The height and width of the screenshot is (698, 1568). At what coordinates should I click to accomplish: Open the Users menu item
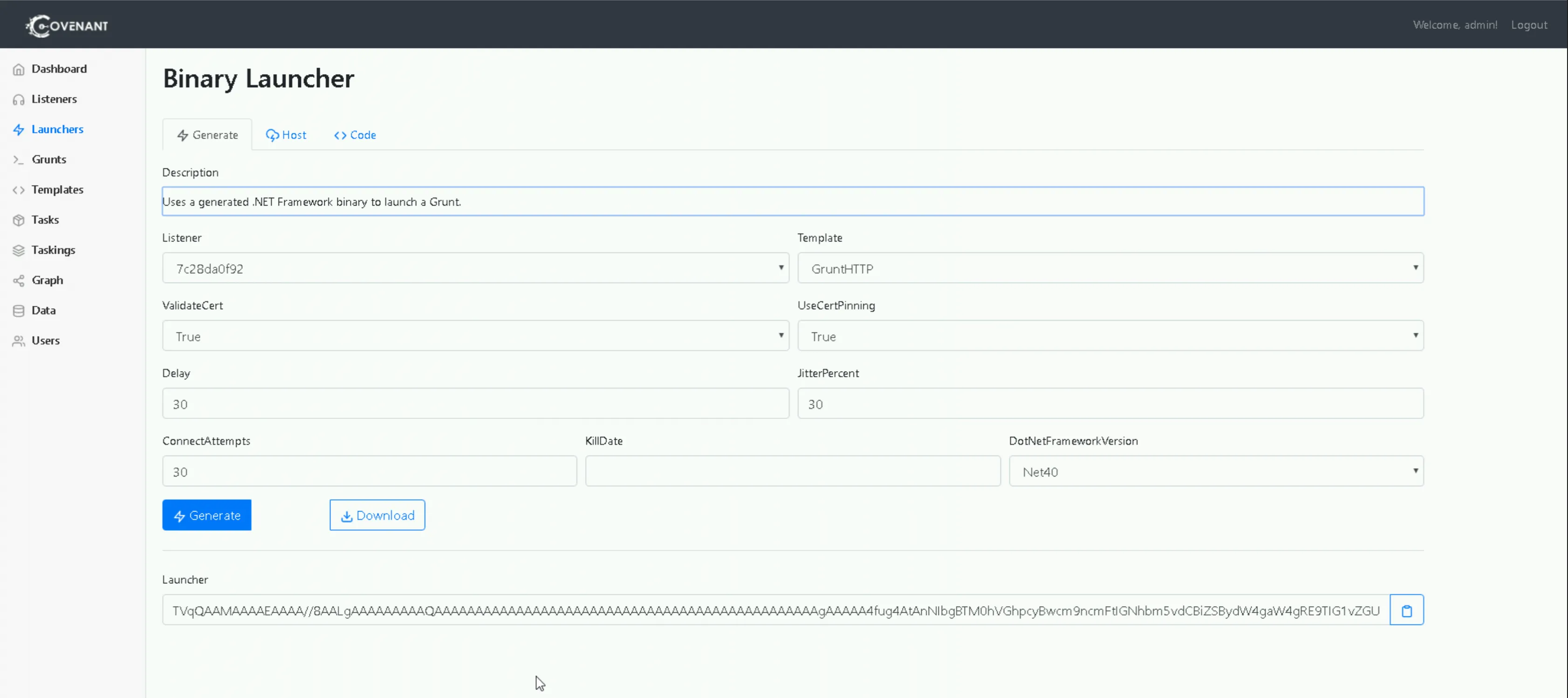(x=46, y=340)
